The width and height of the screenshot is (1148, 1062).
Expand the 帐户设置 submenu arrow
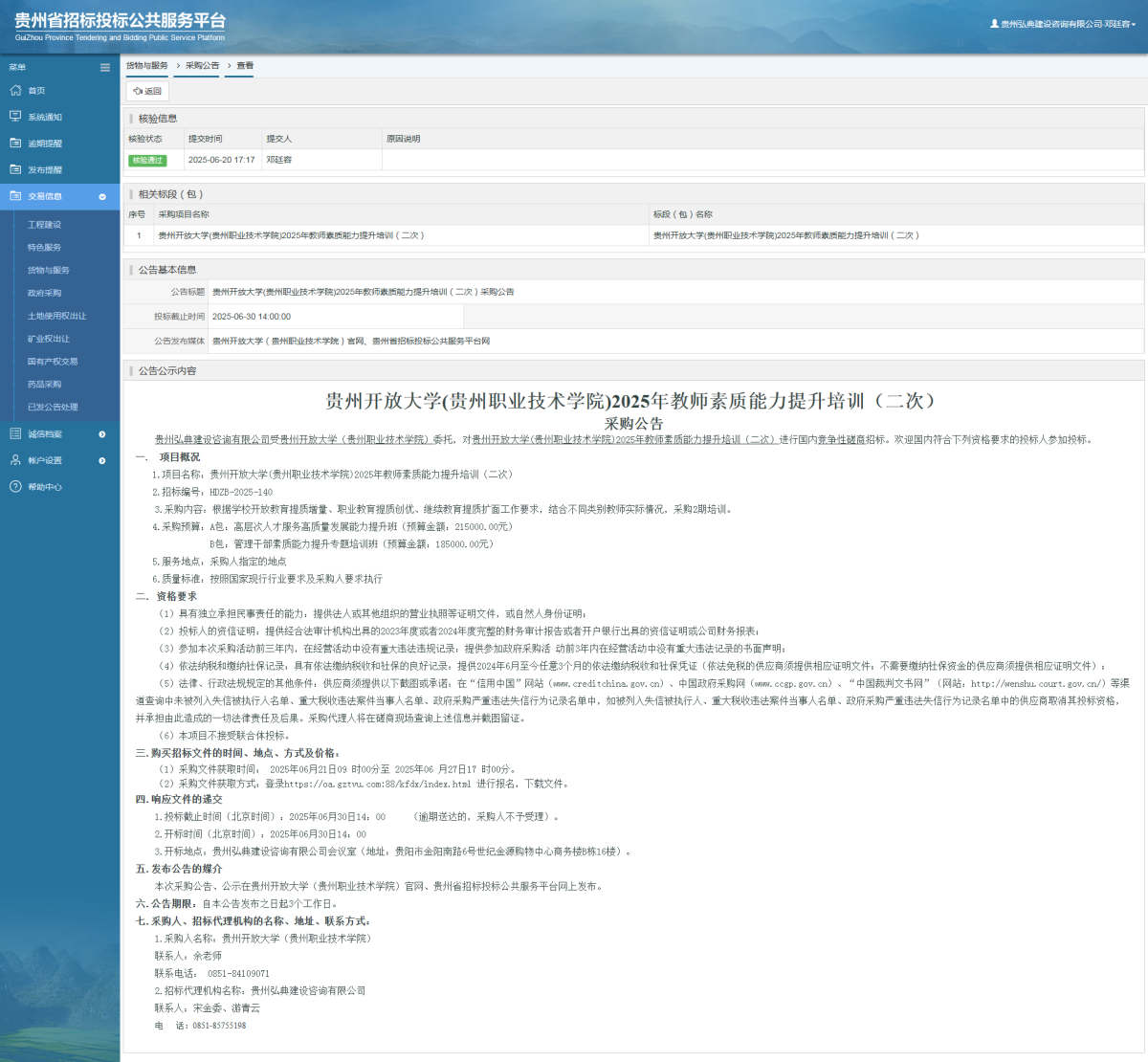tap(101, 459)
